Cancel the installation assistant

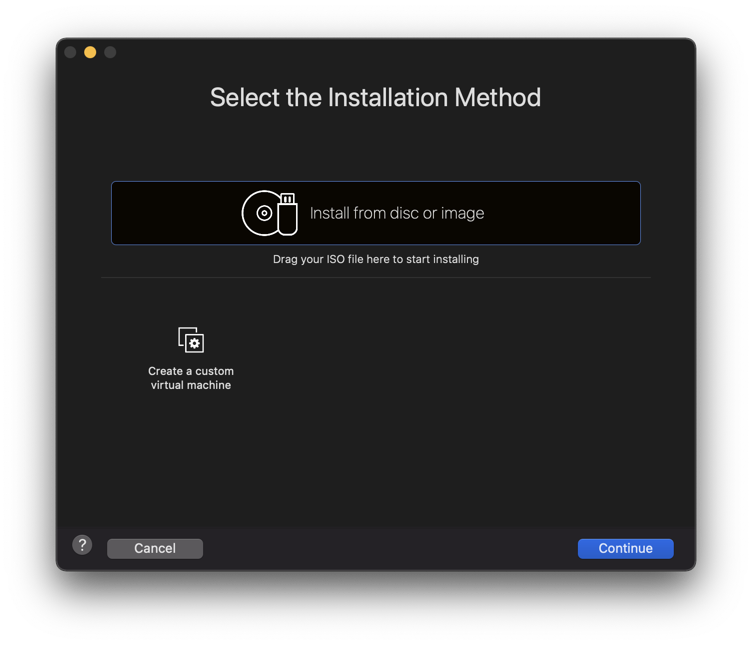pos(155,548)
